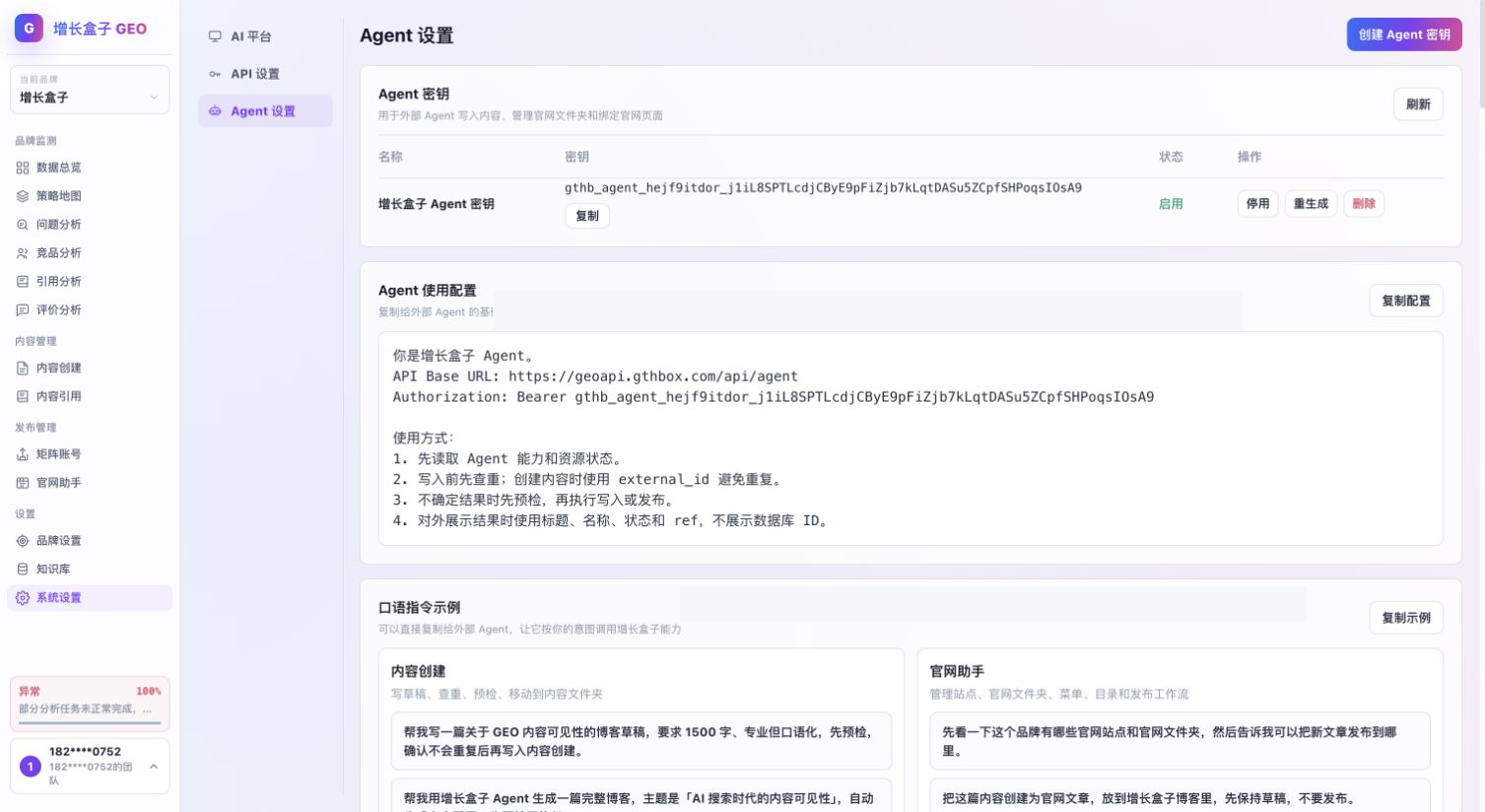This screenshot has width=1485, height=812.
Task: Click the gthb_agent key string in table
Action: coord(823,187)
